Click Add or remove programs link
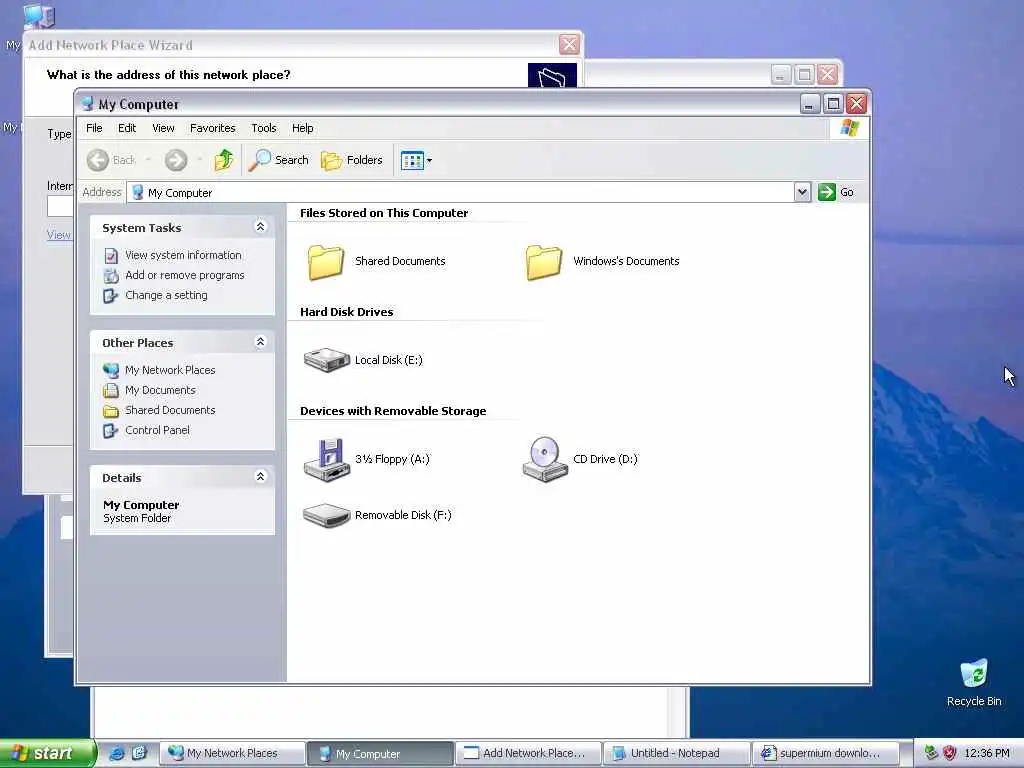Image resolution: width=1024 pixels, height=768 pixels. tap(185, 275)
